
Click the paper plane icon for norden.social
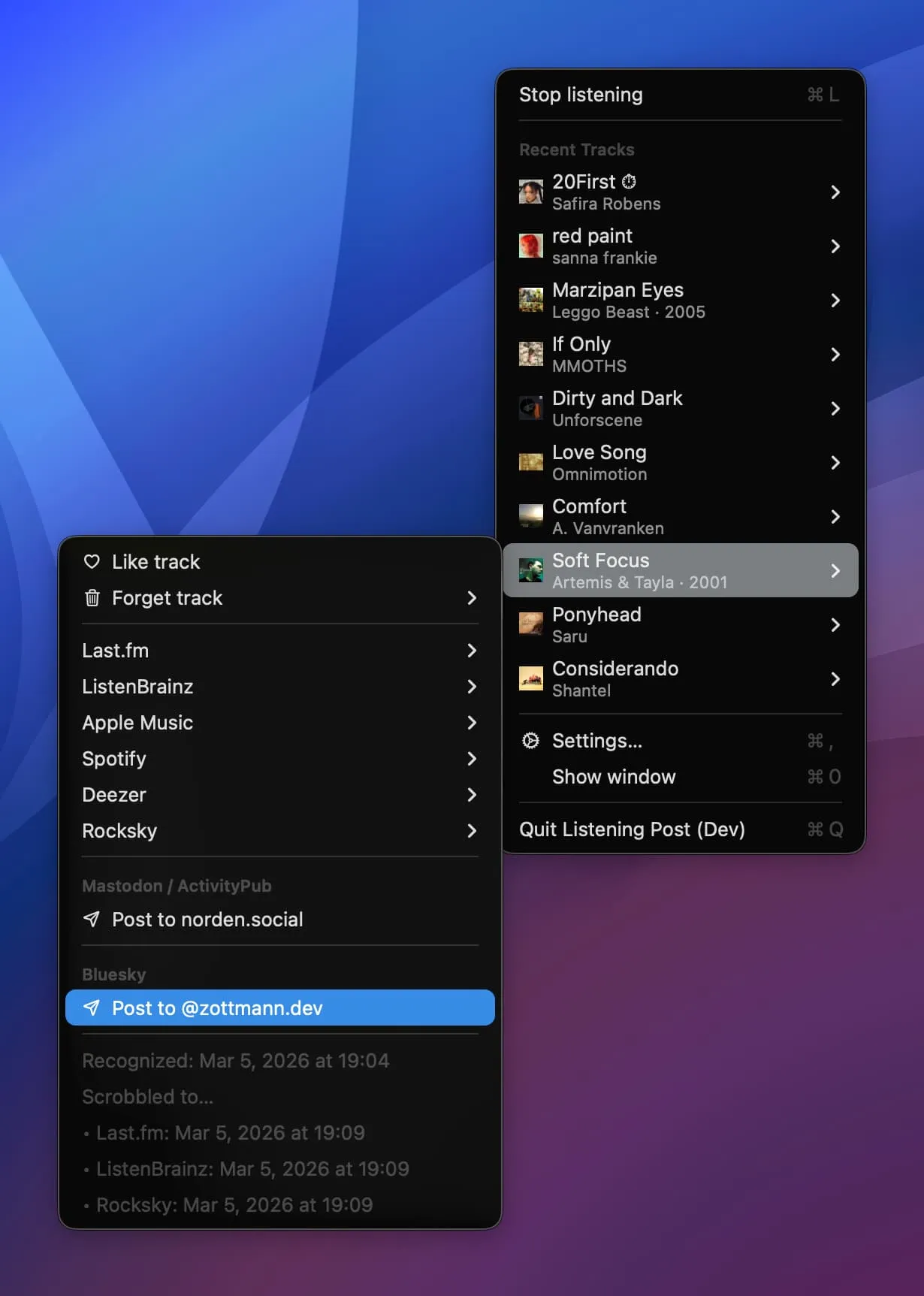pos(92,920)
